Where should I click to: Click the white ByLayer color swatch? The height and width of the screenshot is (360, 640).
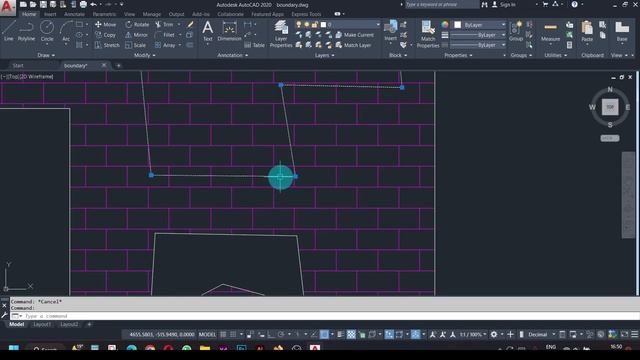click(x=458, y=25)
